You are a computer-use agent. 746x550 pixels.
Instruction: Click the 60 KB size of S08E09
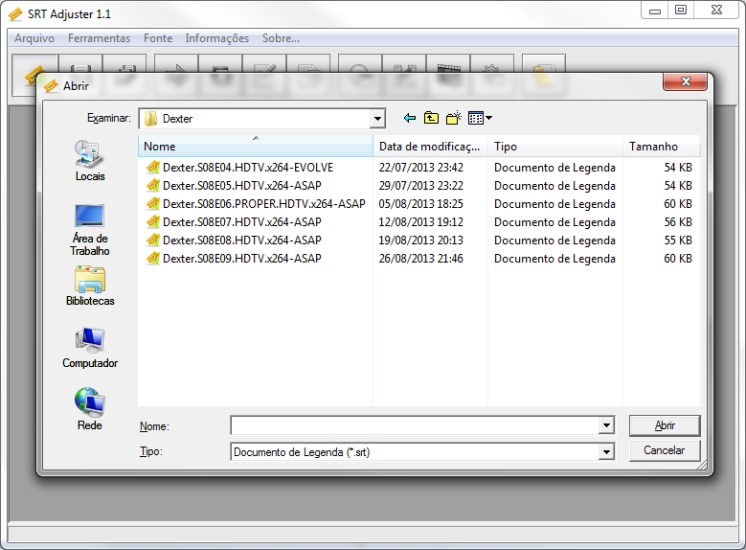click(x=678, y=258)
